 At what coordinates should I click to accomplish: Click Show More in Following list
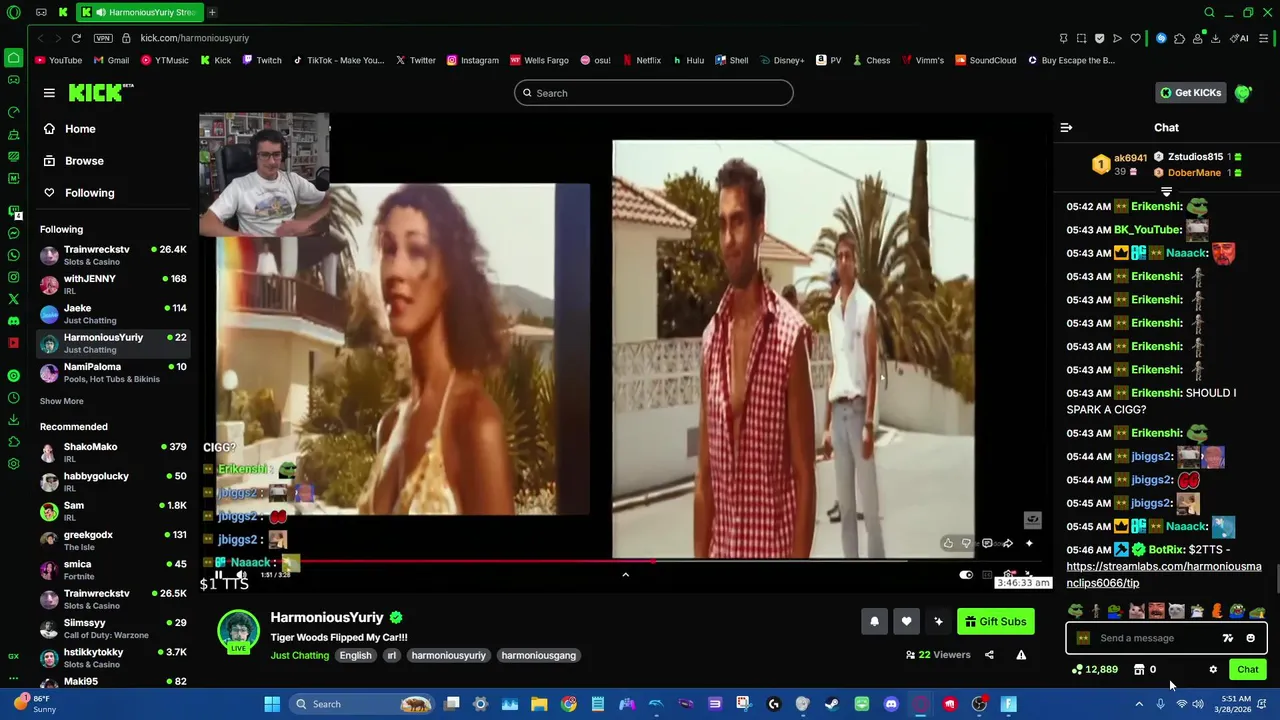coord(62,401)
